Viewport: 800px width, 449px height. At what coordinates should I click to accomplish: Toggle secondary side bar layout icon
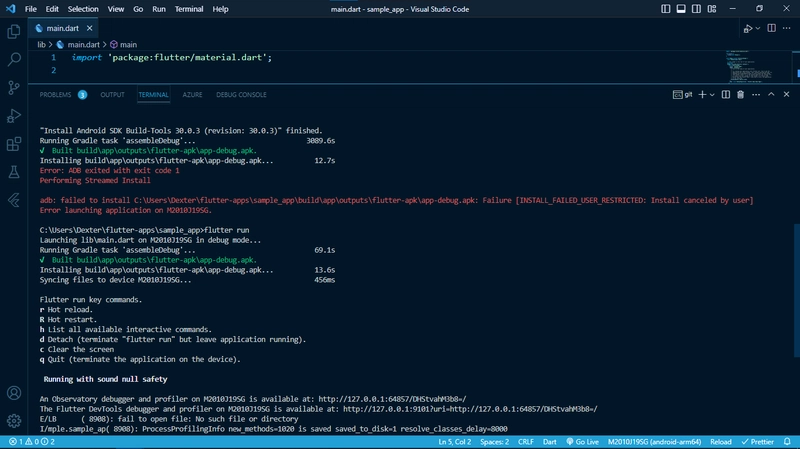pyautogui.click(x=696, y=9)
